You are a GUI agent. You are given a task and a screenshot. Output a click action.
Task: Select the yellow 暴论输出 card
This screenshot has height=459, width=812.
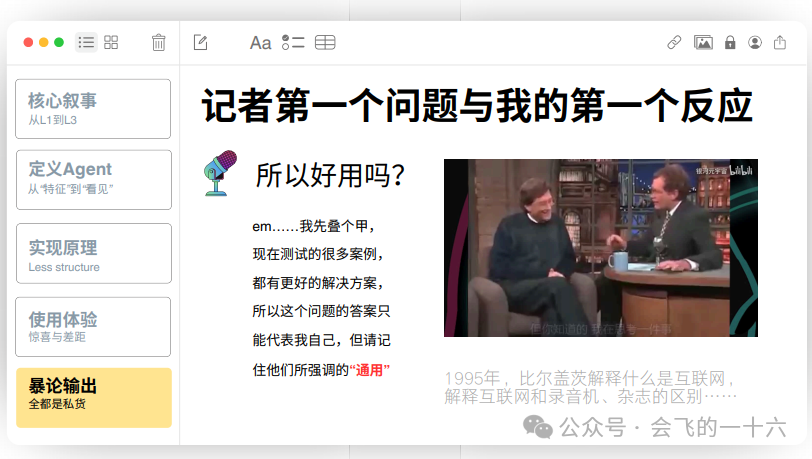pos(94,398)
